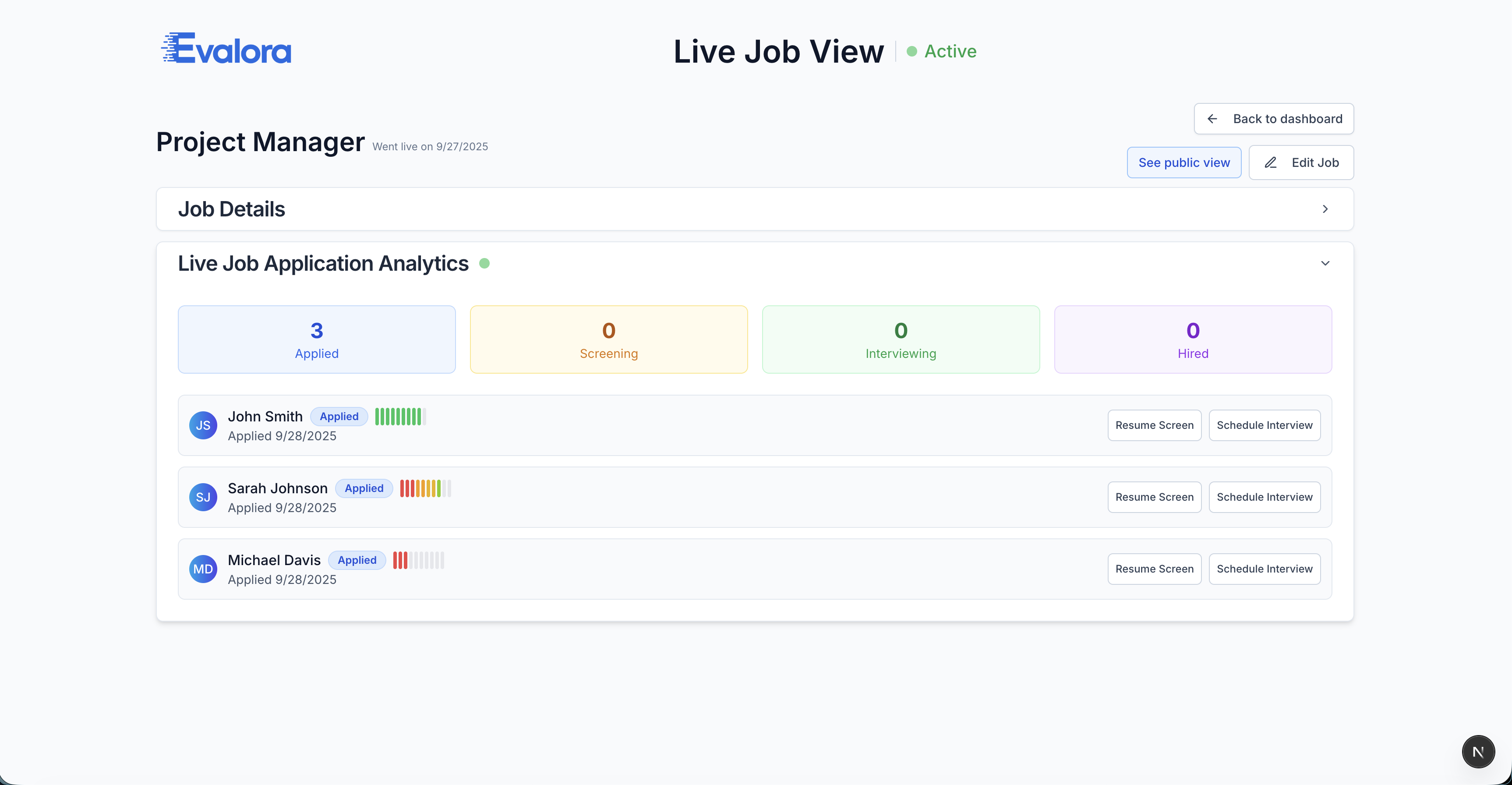Select the Interviewing stat card
Screen dimensions: 1512x785
[x=901, y=339]
